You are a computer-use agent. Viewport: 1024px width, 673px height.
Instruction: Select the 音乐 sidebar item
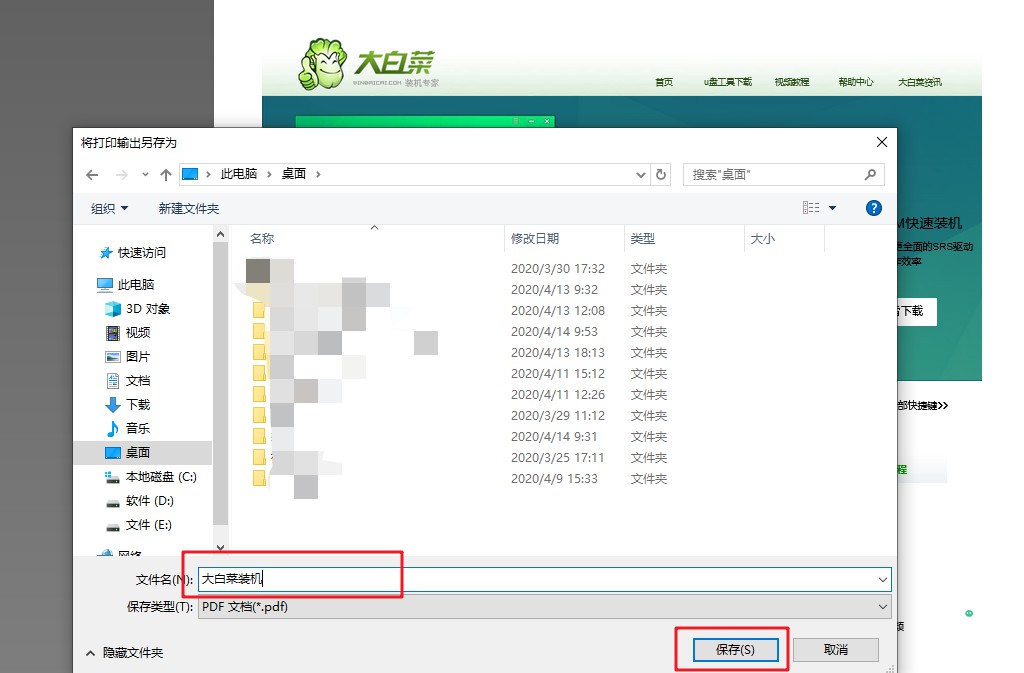pos(137,428)
